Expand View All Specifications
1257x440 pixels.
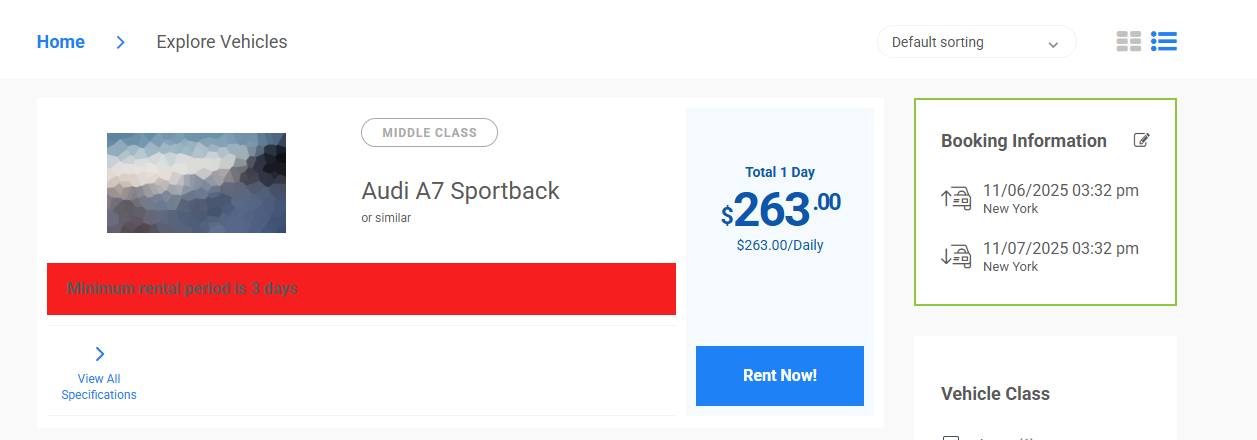[99, 386]
